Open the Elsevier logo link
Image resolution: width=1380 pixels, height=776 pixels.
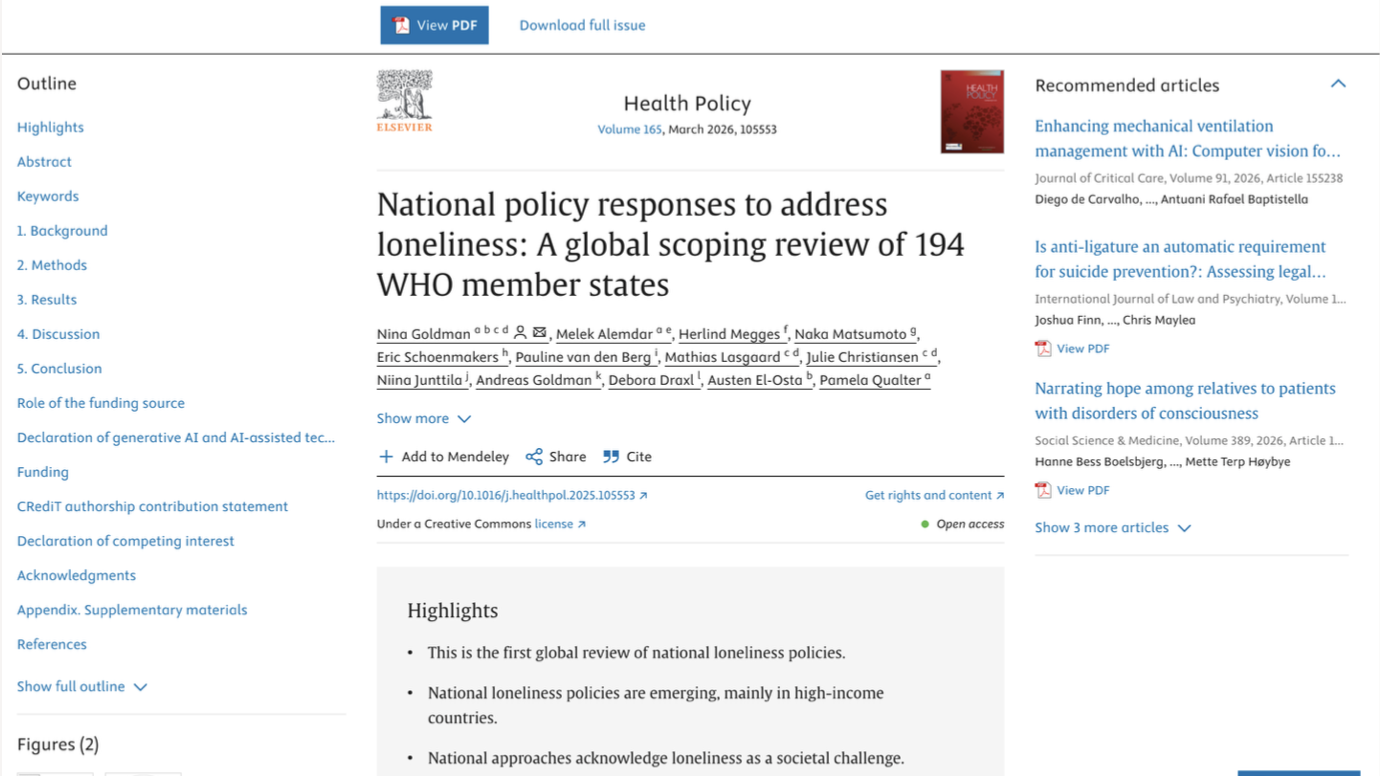404,101
